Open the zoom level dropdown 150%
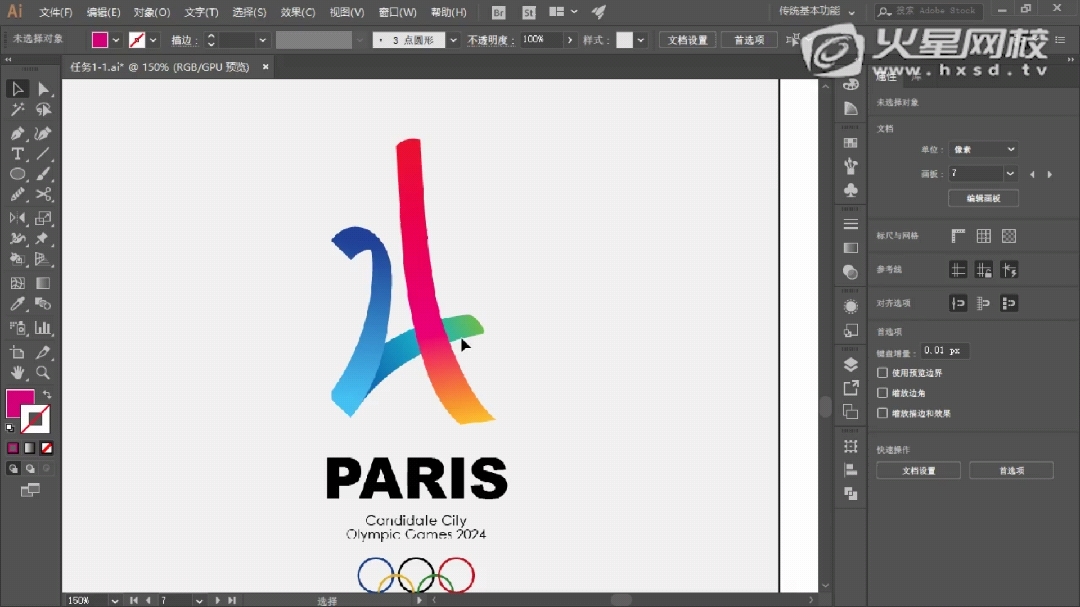This screenshot has width=1080, height=607. 114,601
